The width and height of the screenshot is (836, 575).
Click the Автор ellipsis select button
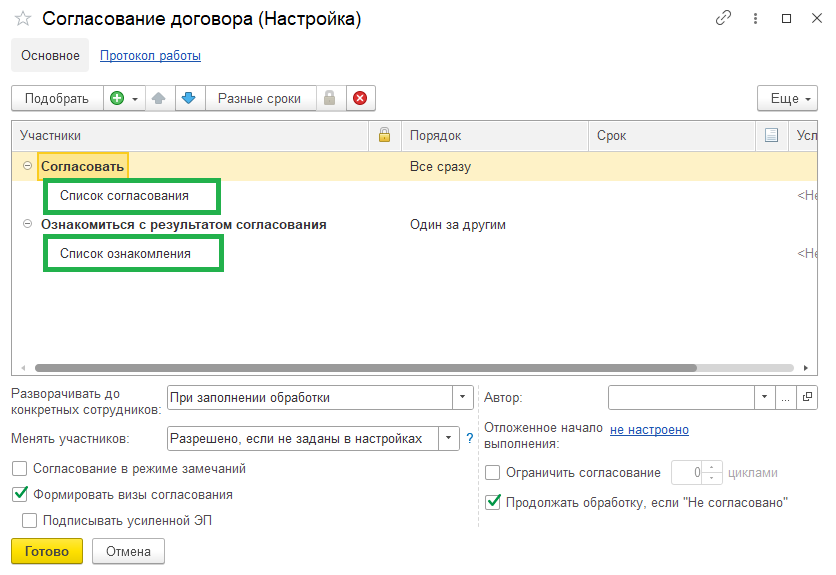(x=785, y=397)
